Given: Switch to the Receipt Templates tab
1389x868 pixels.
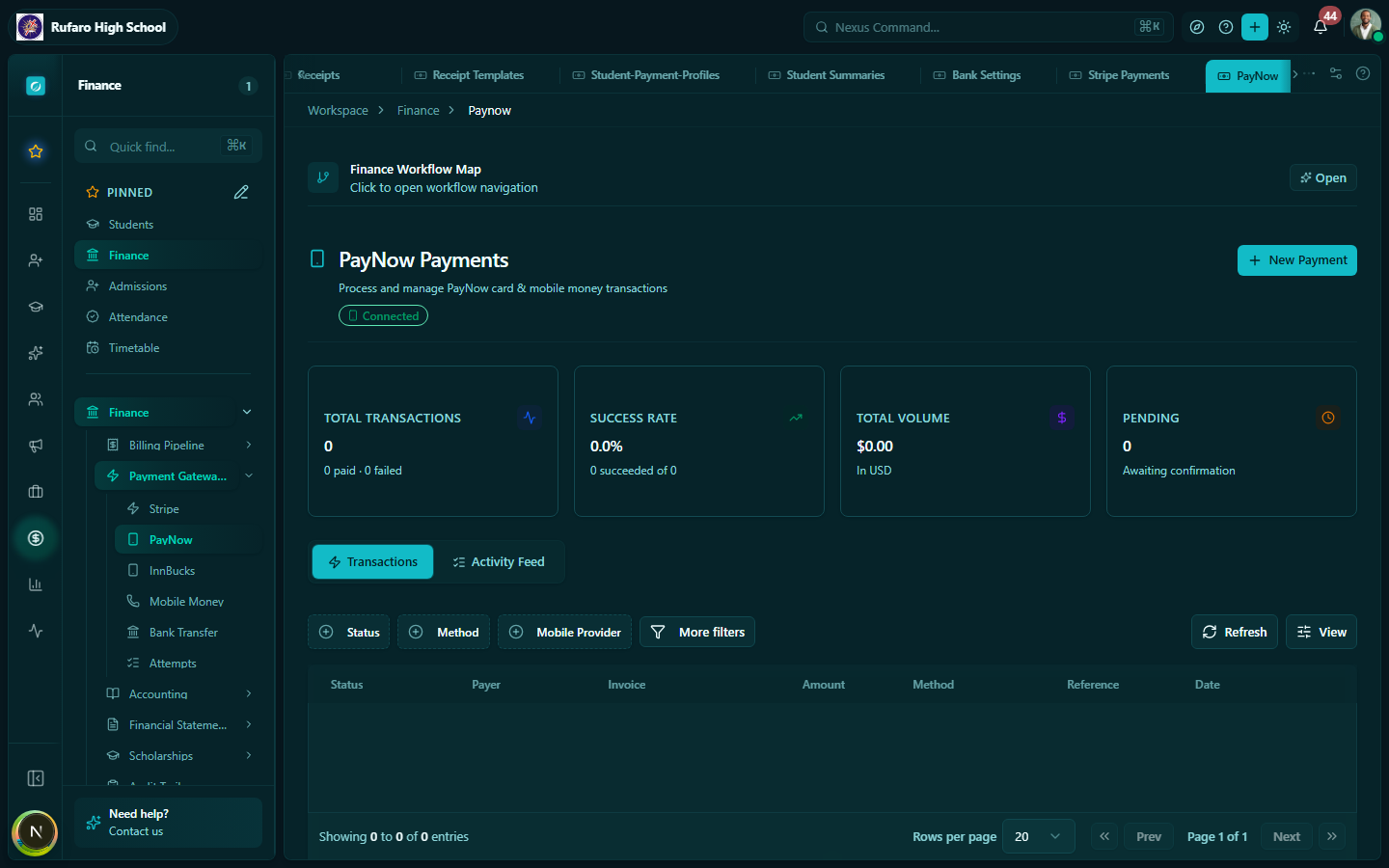Looking at the screenshot, I should [469, 75].
